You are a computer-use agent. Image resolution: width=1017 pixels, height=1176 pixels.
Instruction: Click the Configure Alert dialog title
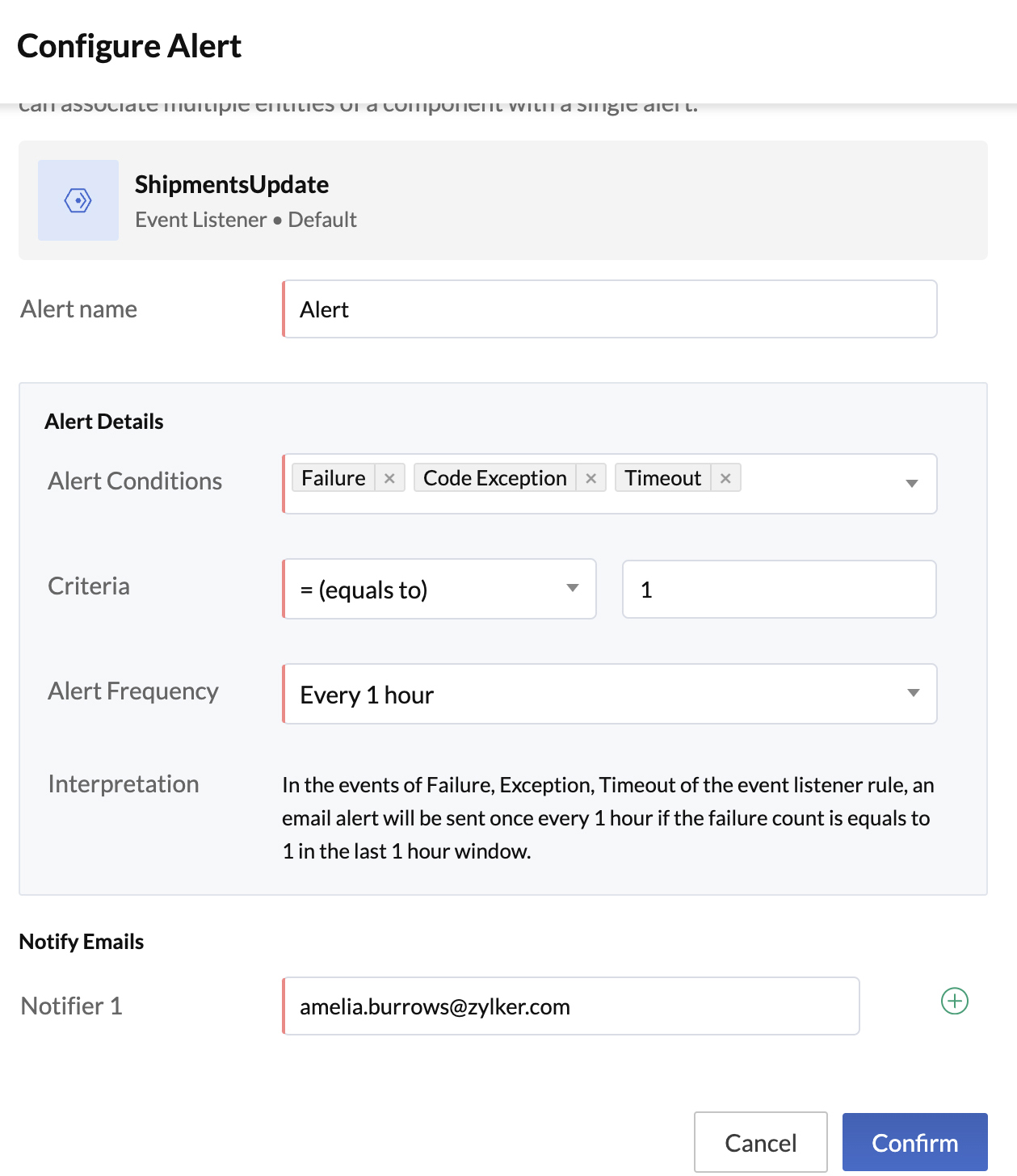tap(130, 46)
